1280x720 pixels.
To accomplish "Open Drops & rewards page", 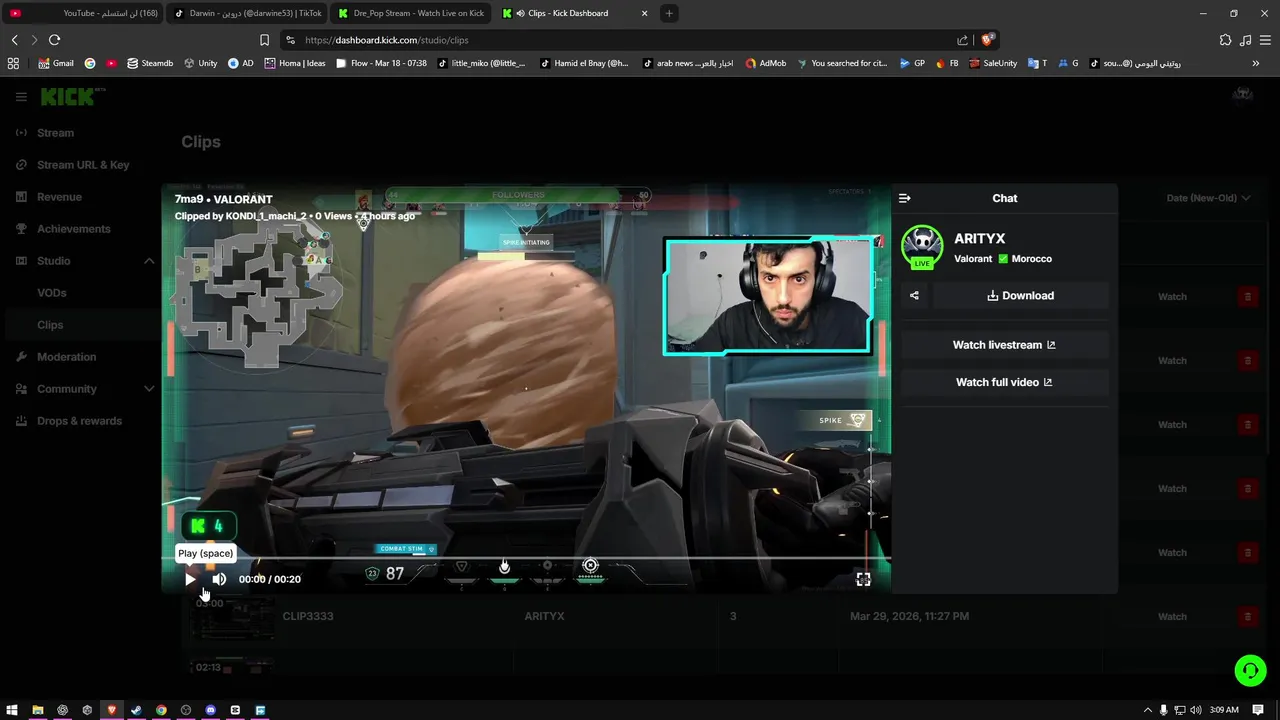I will (x=79, y=421).
